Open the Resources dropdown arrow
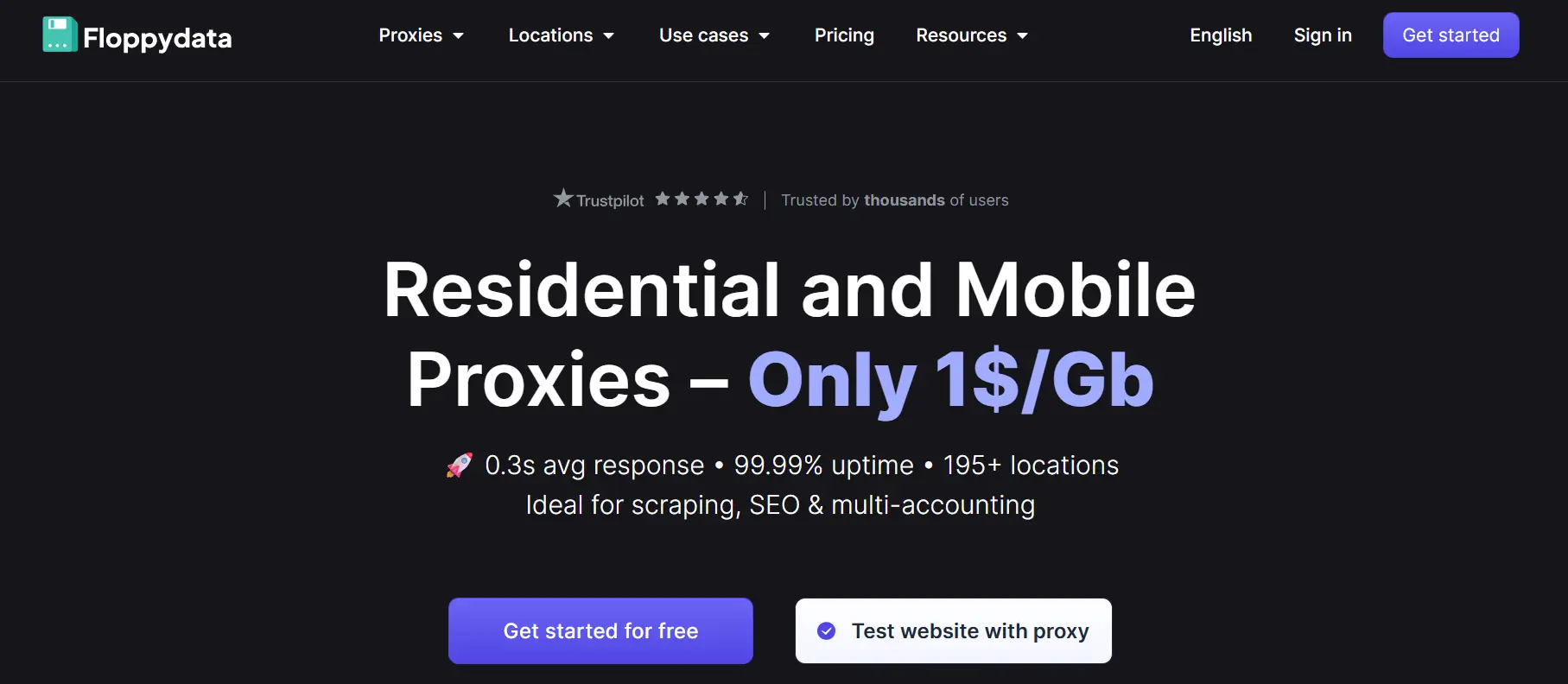This screenshot has height=684, width=1568. click(1023, 36)
